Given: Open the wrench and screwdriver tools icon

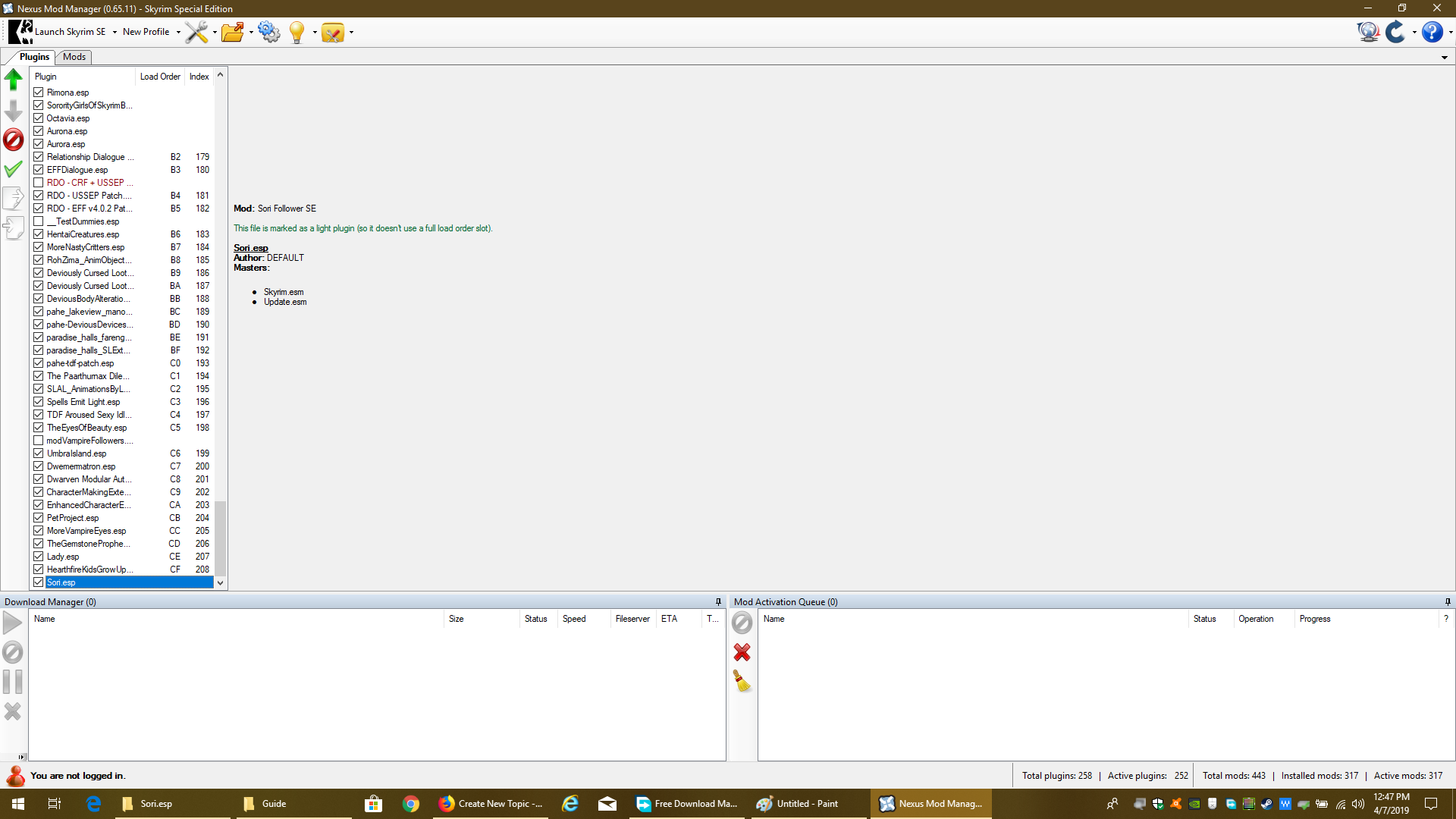Looking at the screenshot, I should 196,32.
